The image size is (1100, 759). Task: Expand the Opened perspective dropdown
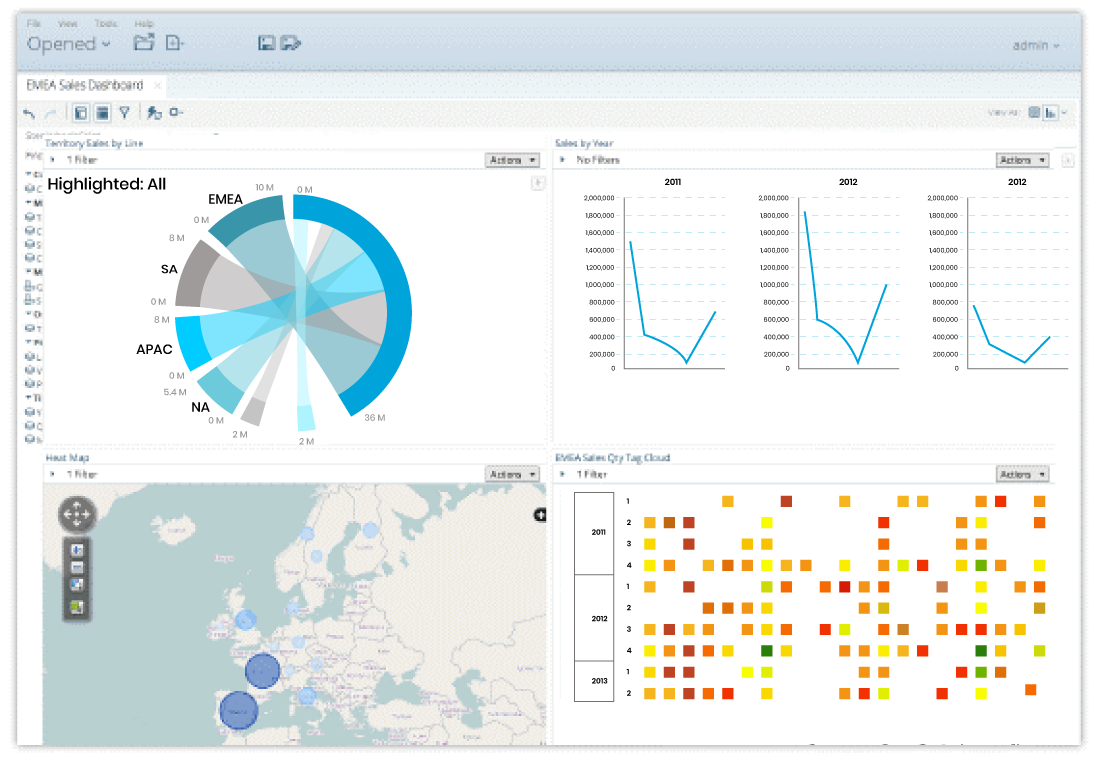69,44
